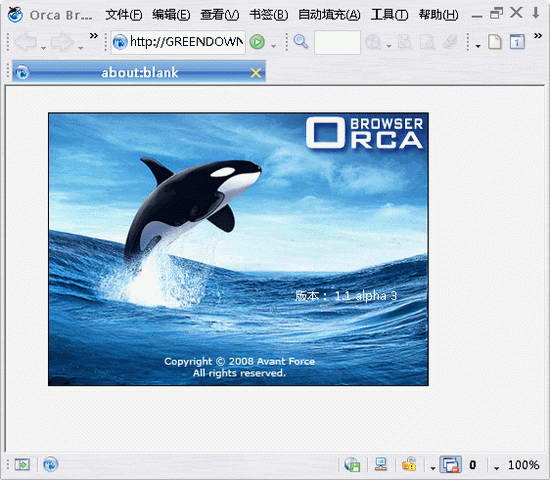Open the 自动填充(A) menu
Screen dimensions: 550x480
point(329,15)
